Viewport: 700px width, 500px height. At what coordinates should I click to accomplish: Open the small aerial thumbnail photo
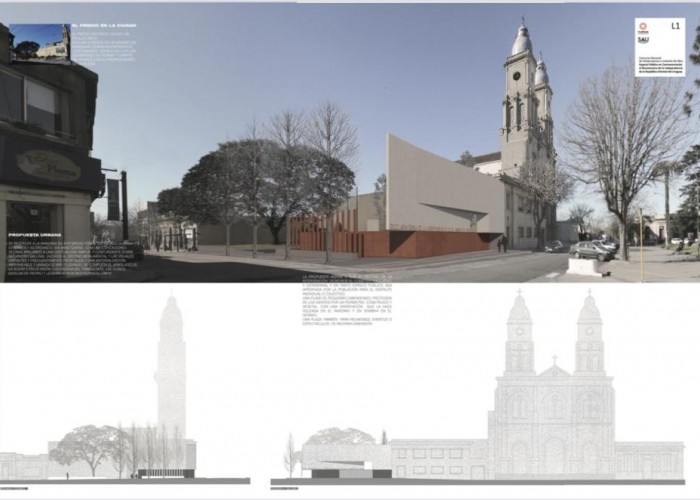40,43
